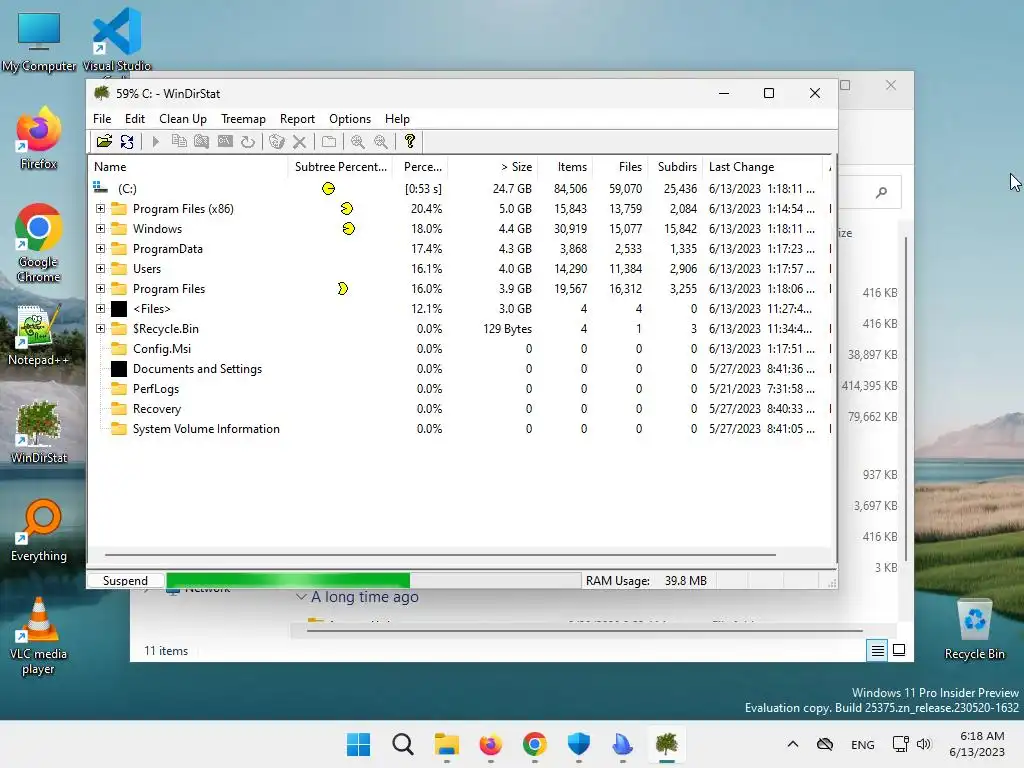The image size is (1024, 768).
Task: Open the Firefox desktop shortcut
Action: [39, 138]
